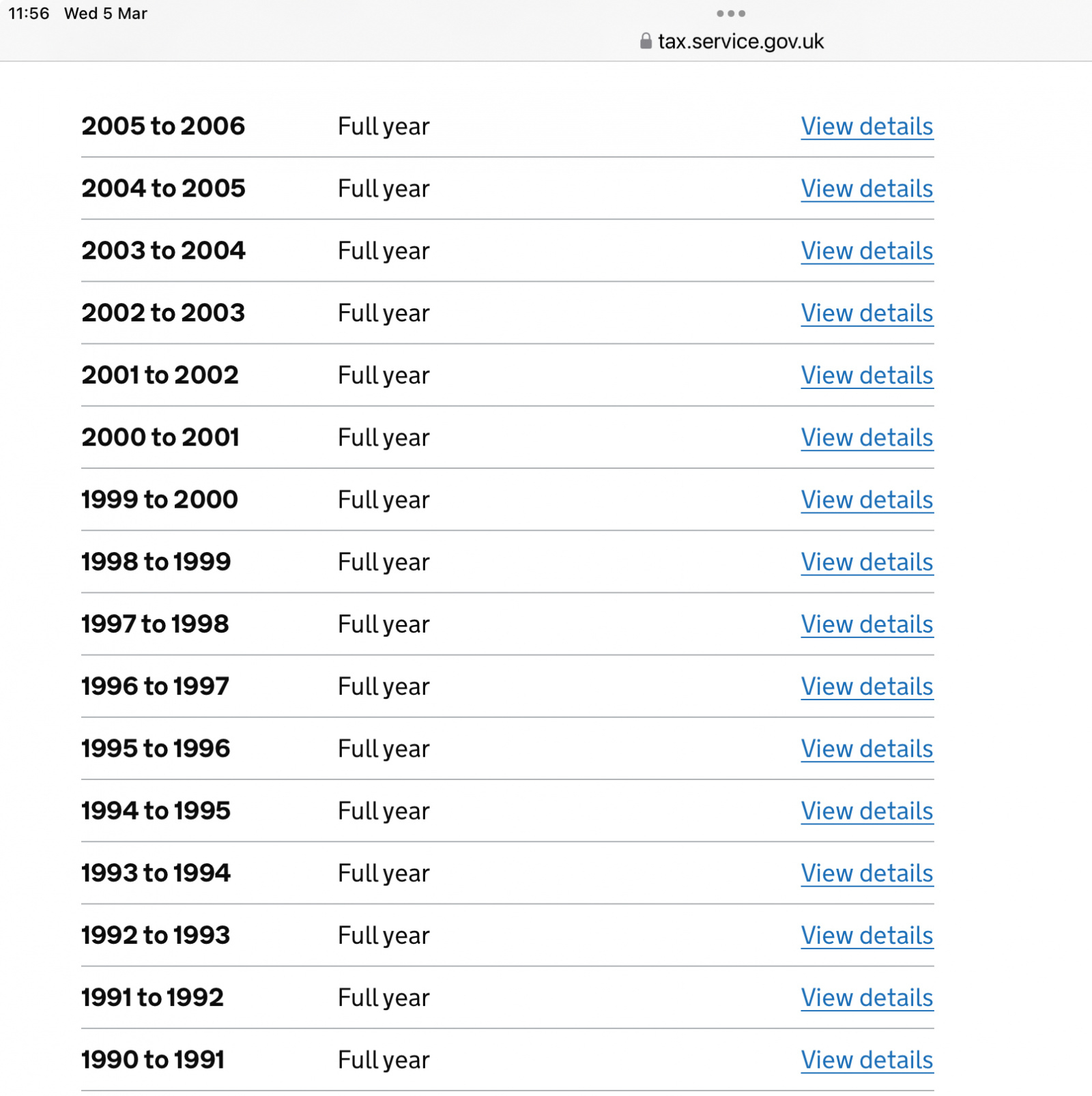View details for 2005 to 2006
Screen dimensions: 1092x1096
[867, 126]
